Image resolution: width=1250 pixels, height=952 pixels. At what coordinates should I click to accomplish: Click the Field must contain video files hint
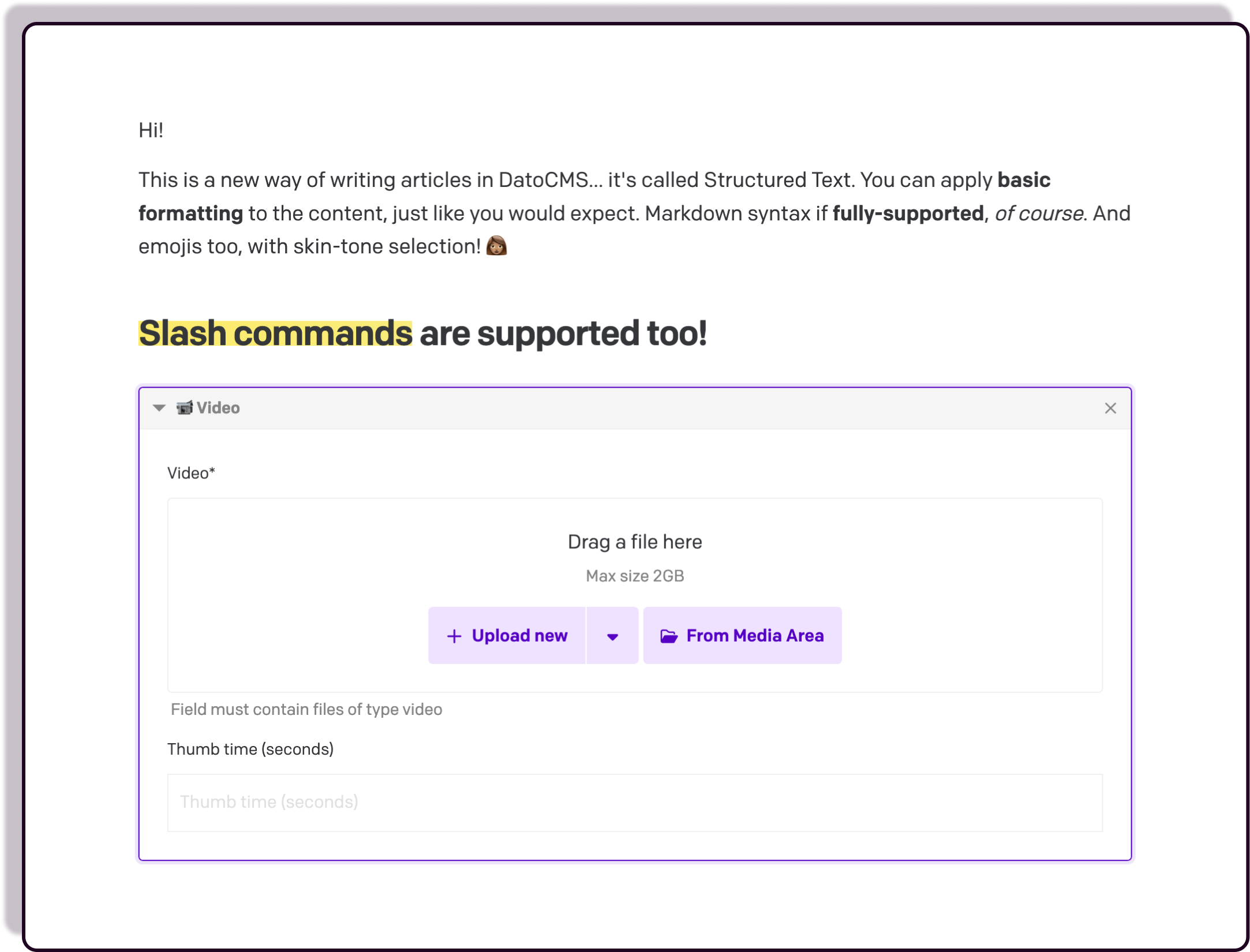point(306,709)
